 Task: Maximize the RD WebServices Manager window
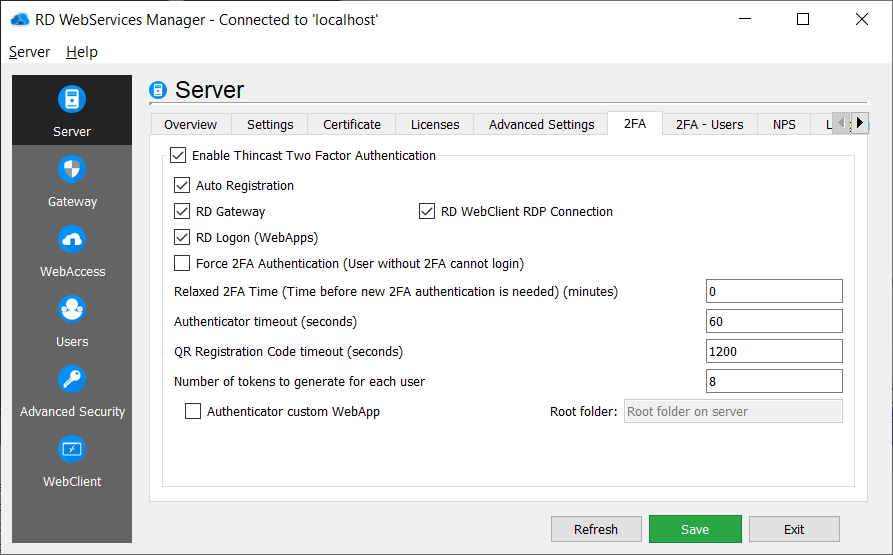pyautogui.click(x=803, y=19)
